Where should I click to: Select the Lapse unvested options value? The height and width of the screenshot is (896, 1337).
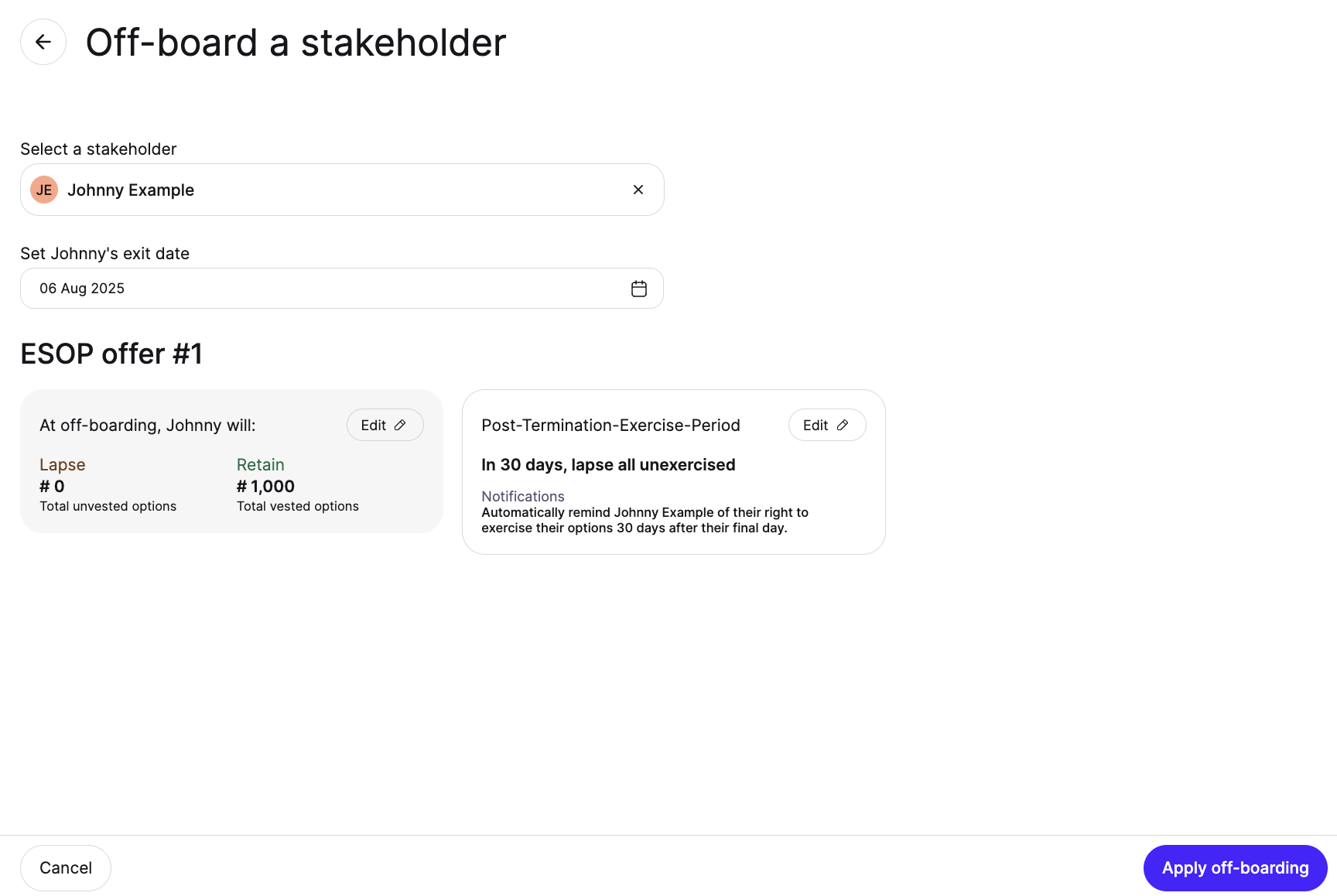52,486
